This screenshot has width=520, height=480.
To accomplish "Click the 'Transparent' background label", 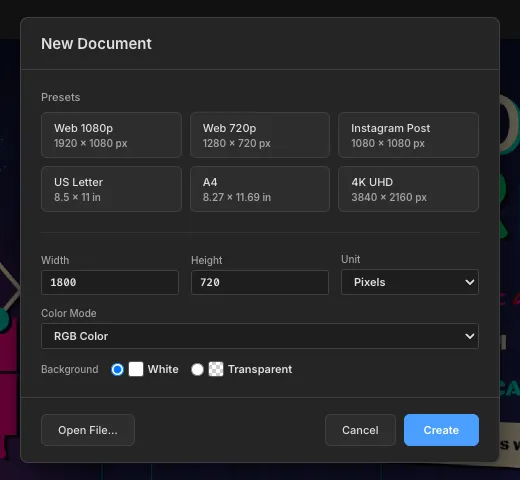I will (x=260, y=369).
